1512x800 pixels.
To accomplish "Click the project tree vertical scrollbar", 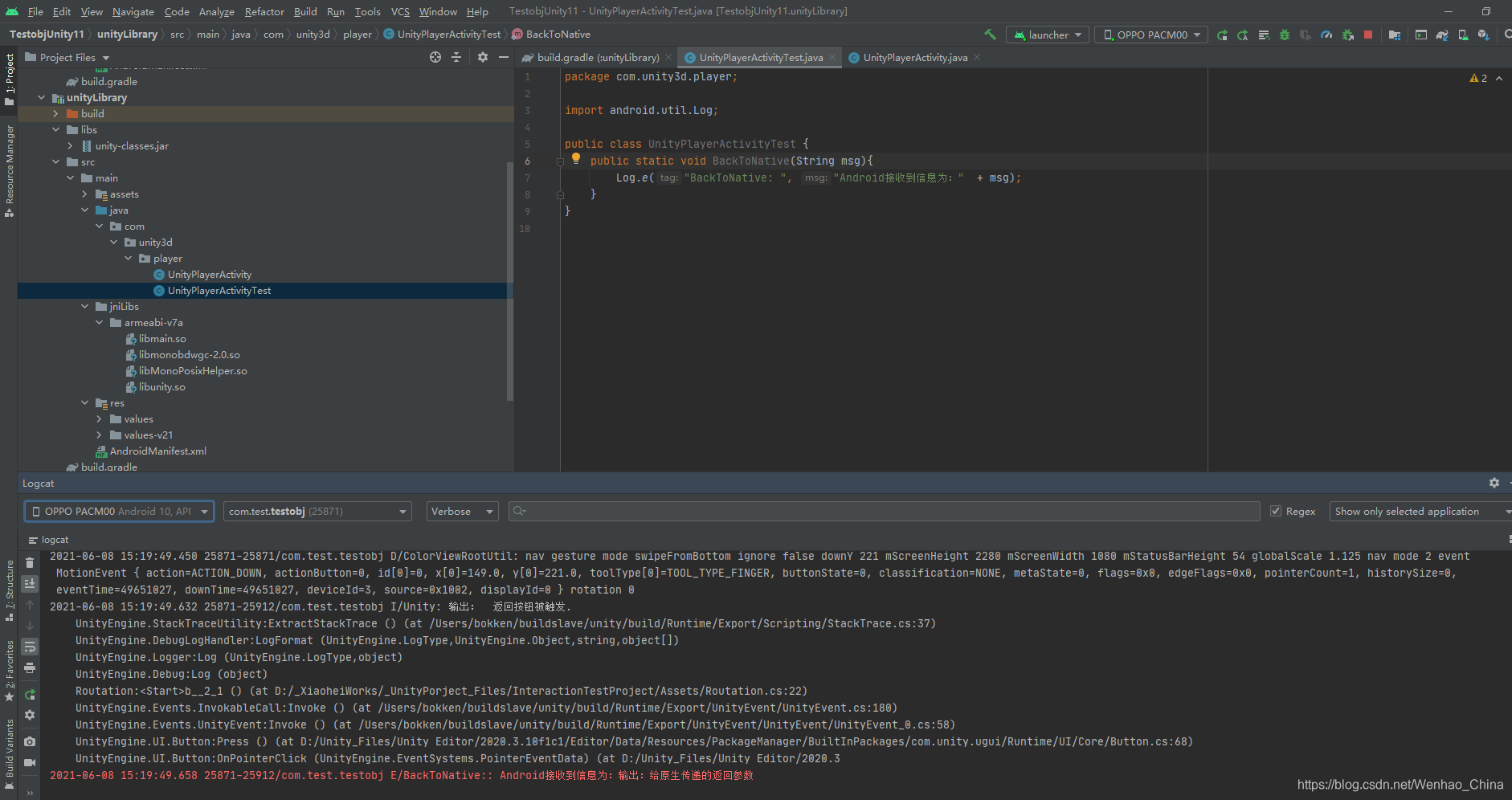I will pyautogui.click(x=510, y=281).
